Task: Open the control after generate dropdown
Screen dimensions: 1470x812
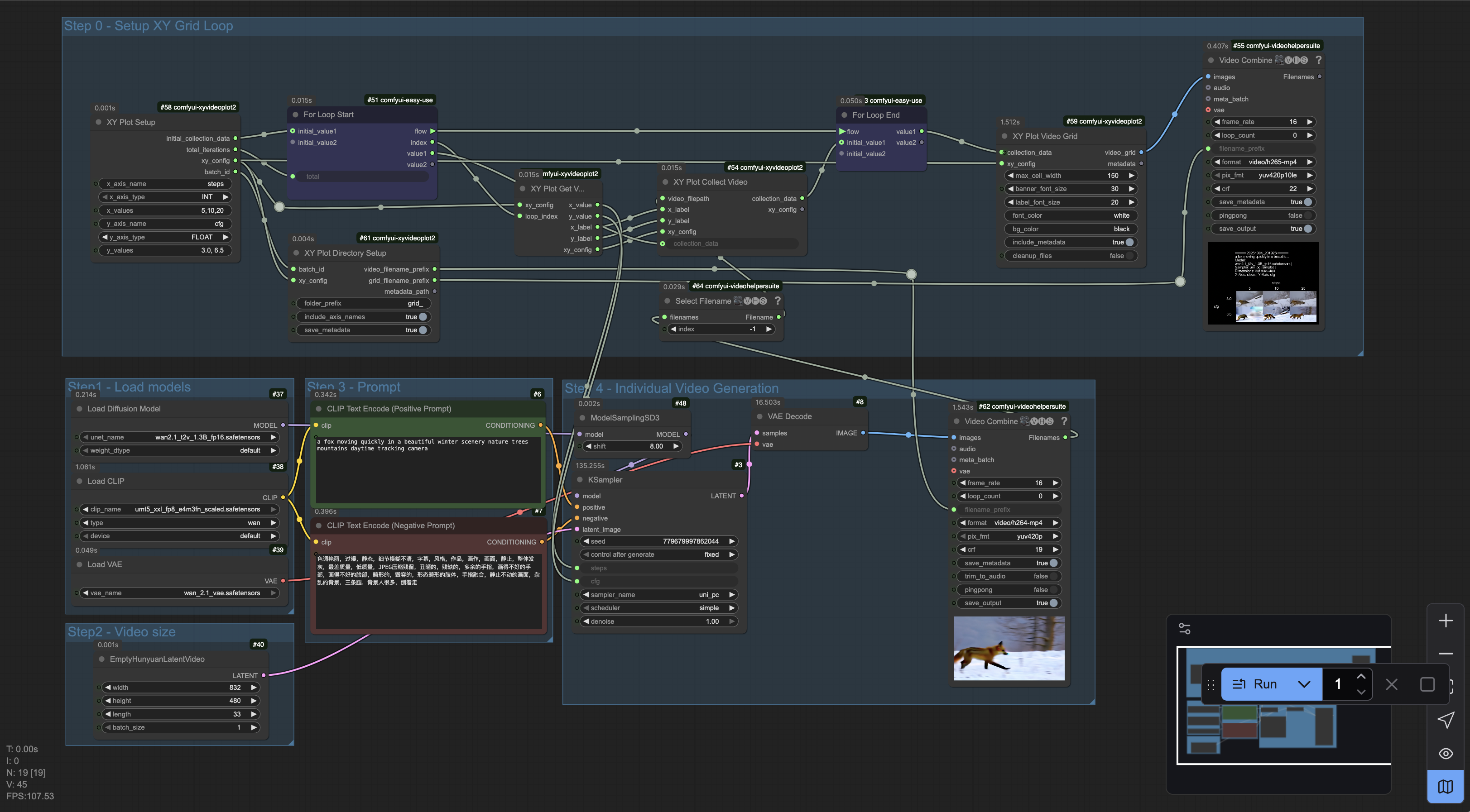Action: pos(659,554)
